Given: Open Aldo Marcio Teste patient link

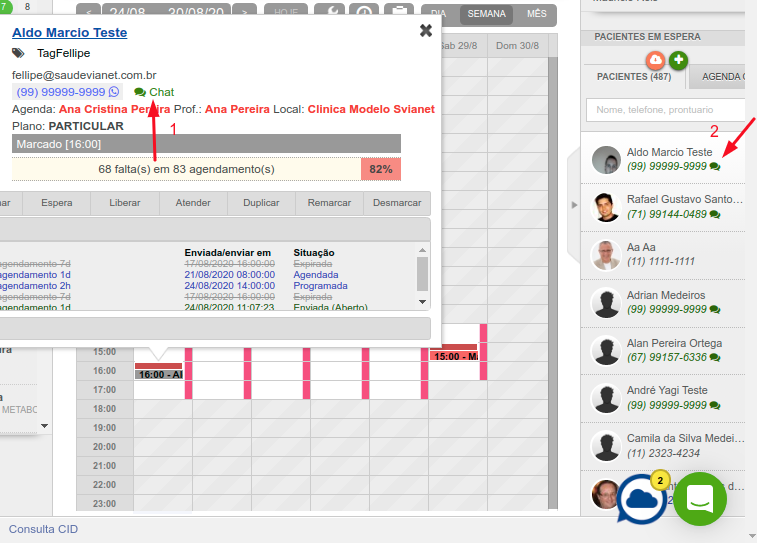Looking at the screenshot, I should [x=70, y=32].
